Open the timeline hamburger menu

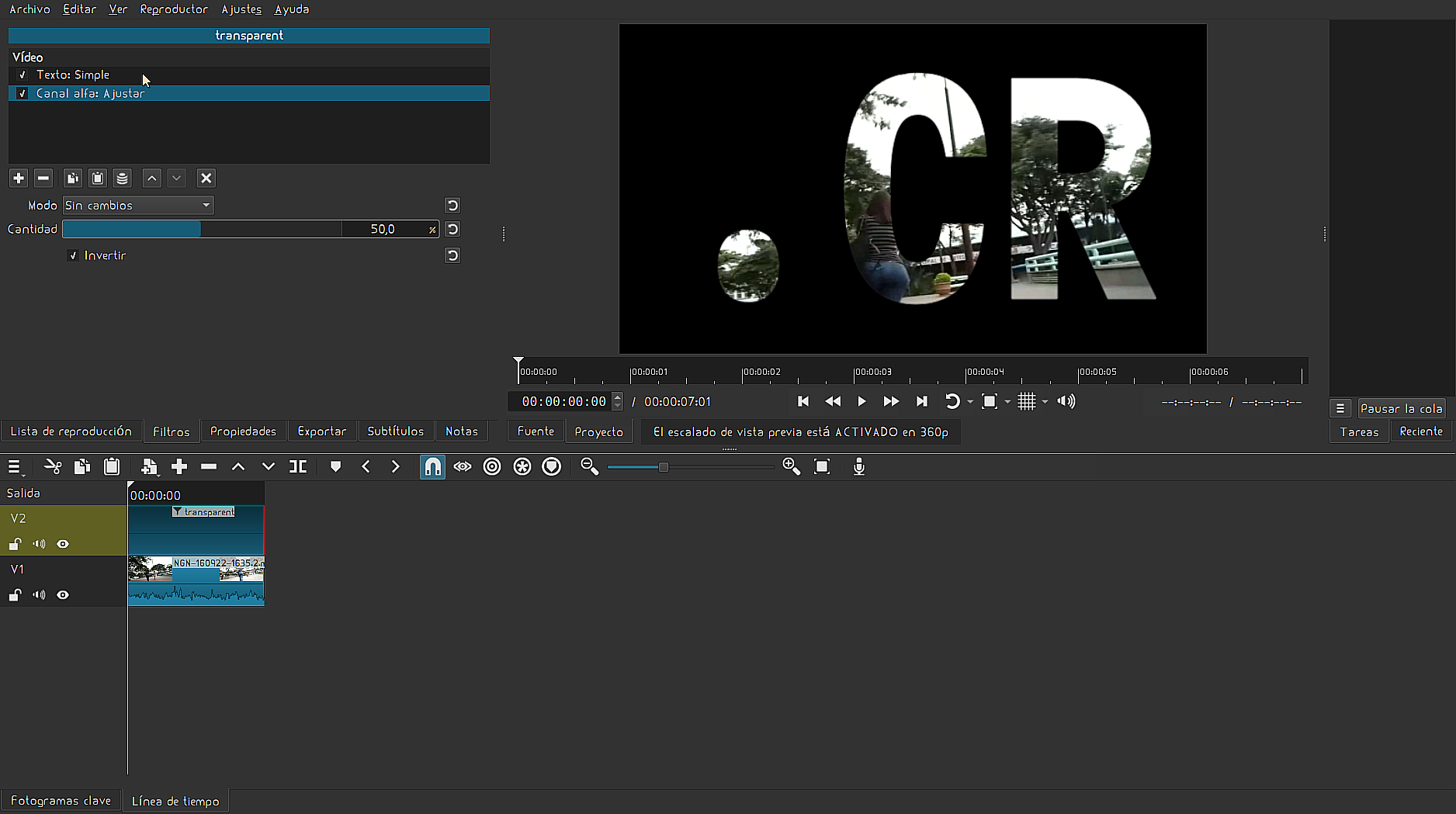coord(15,467)
